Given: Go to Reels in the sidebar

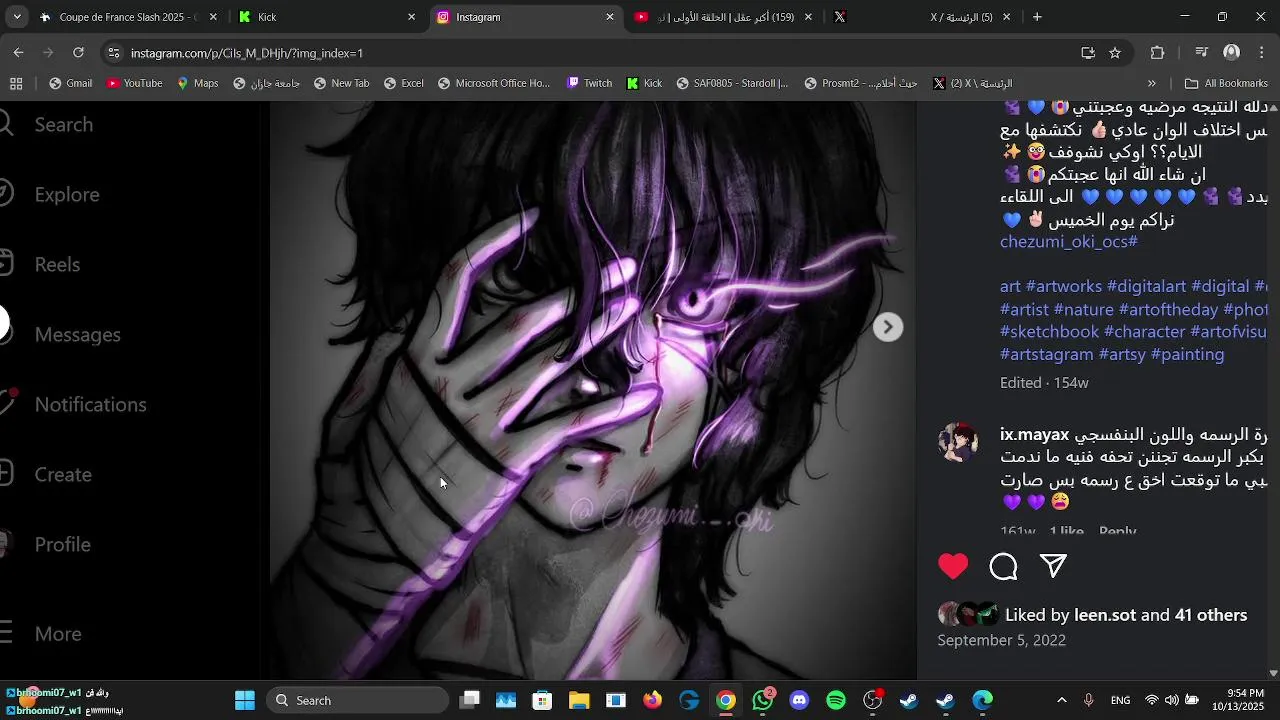Looking at the screenshot, I should tap(57, 264).
